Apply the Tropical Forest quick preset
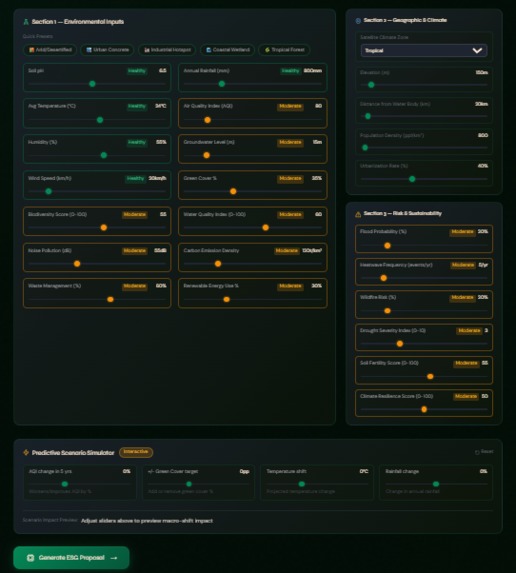Screen dimensions: 516x573 284,50
